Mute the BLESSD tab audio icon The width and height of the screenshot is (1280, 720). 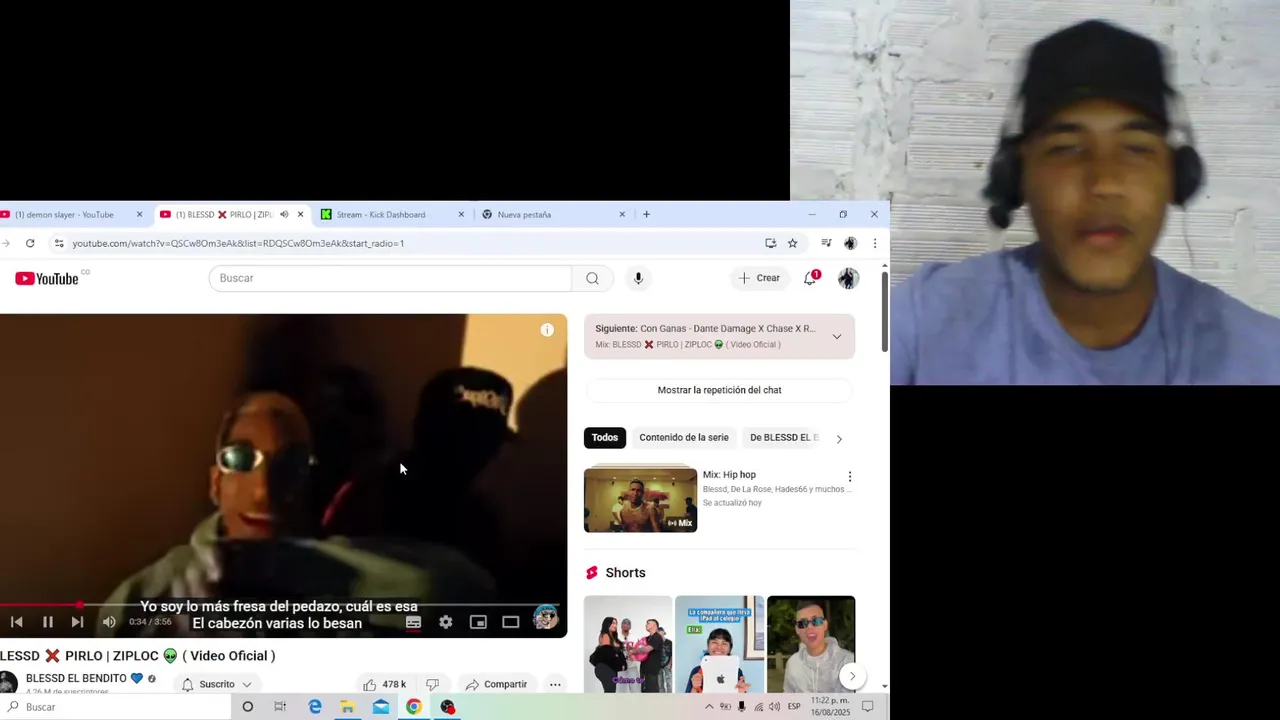click(284, 214)
